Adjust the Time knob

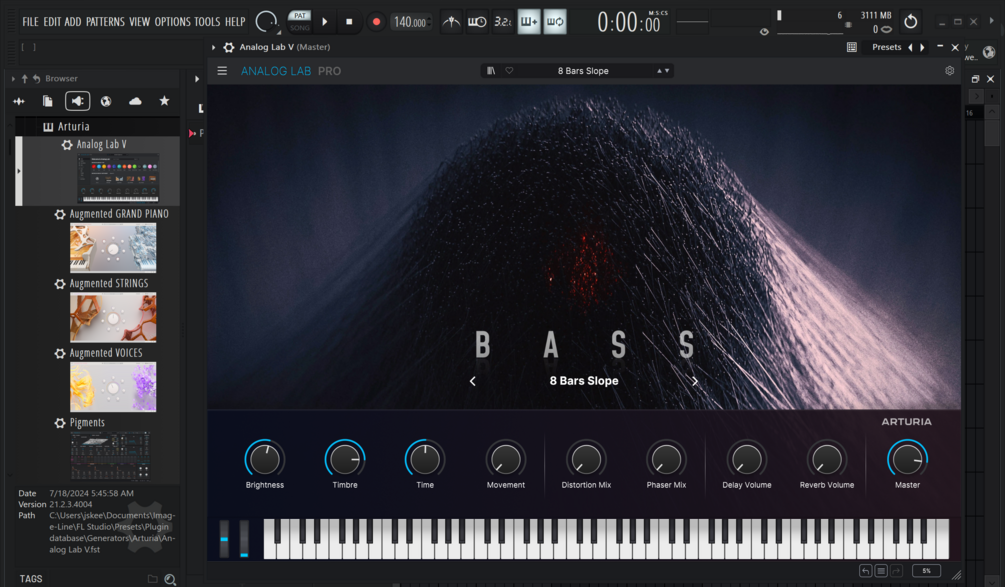(425, 459)
